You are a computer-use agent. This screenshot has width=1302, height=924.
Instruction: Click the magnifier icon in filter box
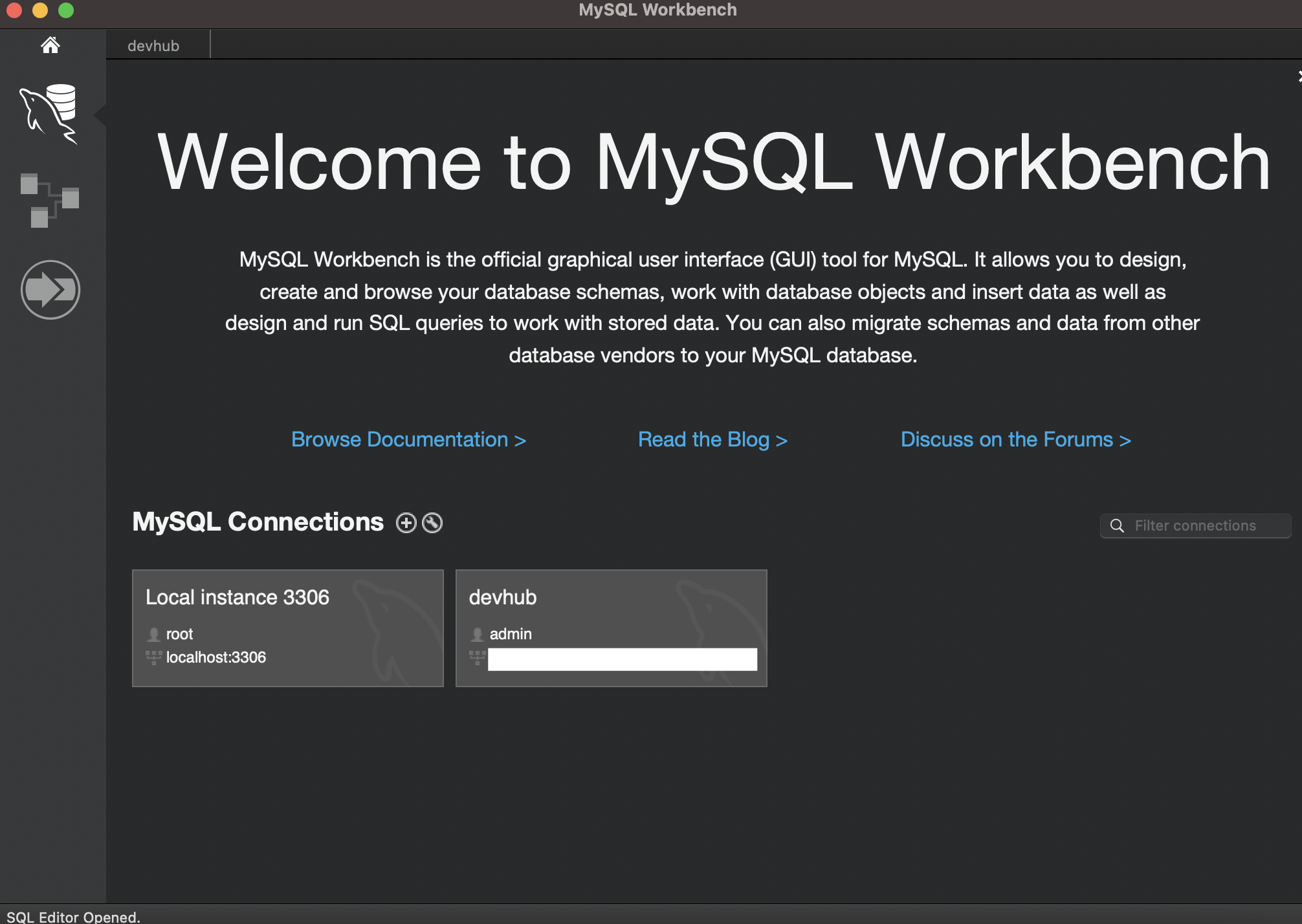point(1117,526)
